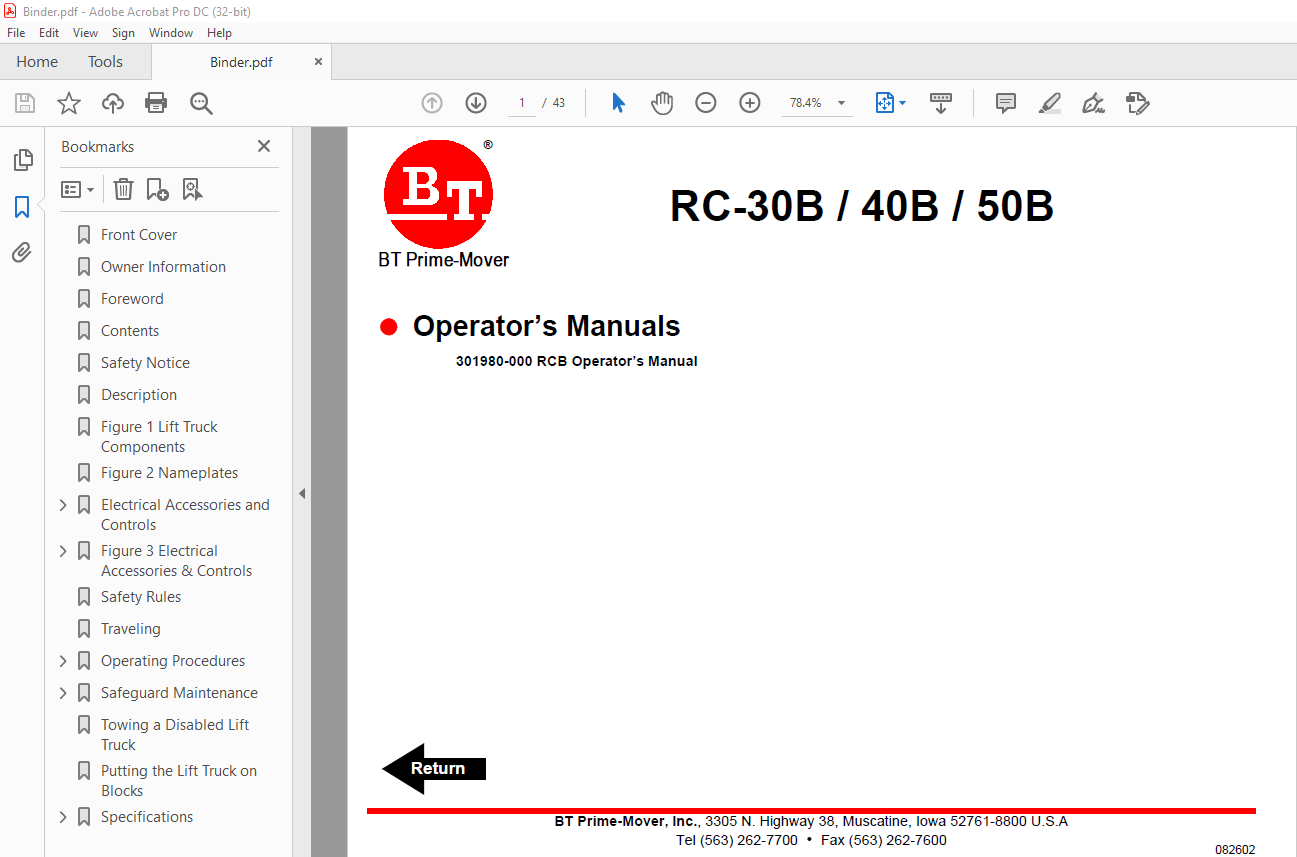The width and height of the screenshot is (1297, 857).
Task: Select the Binder.pdf document tab
Action: 241,62
